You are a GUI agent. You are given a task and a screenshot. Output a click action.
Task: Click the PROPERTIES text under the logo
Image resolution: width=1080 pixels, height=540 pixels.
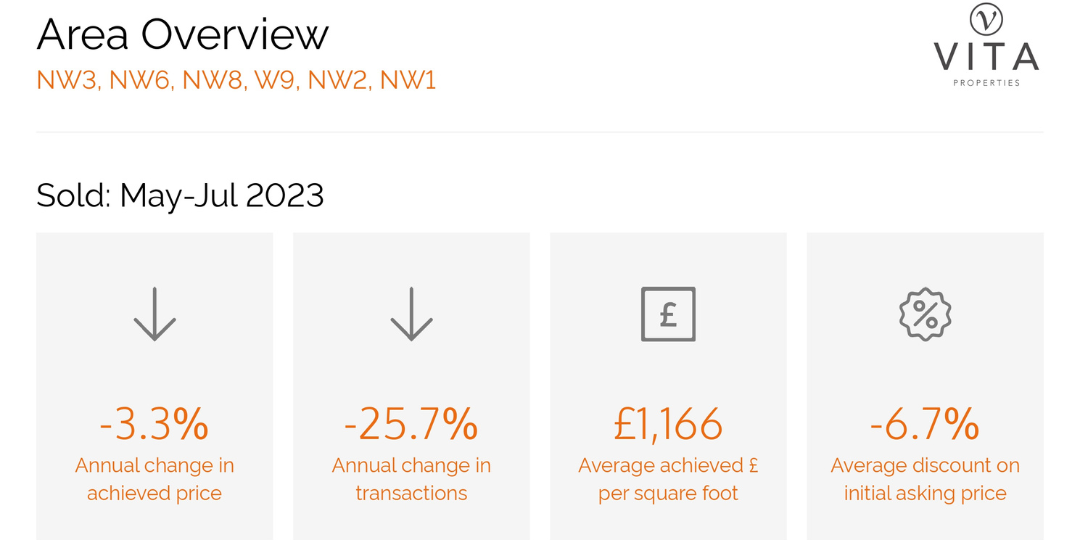point(986,83)
